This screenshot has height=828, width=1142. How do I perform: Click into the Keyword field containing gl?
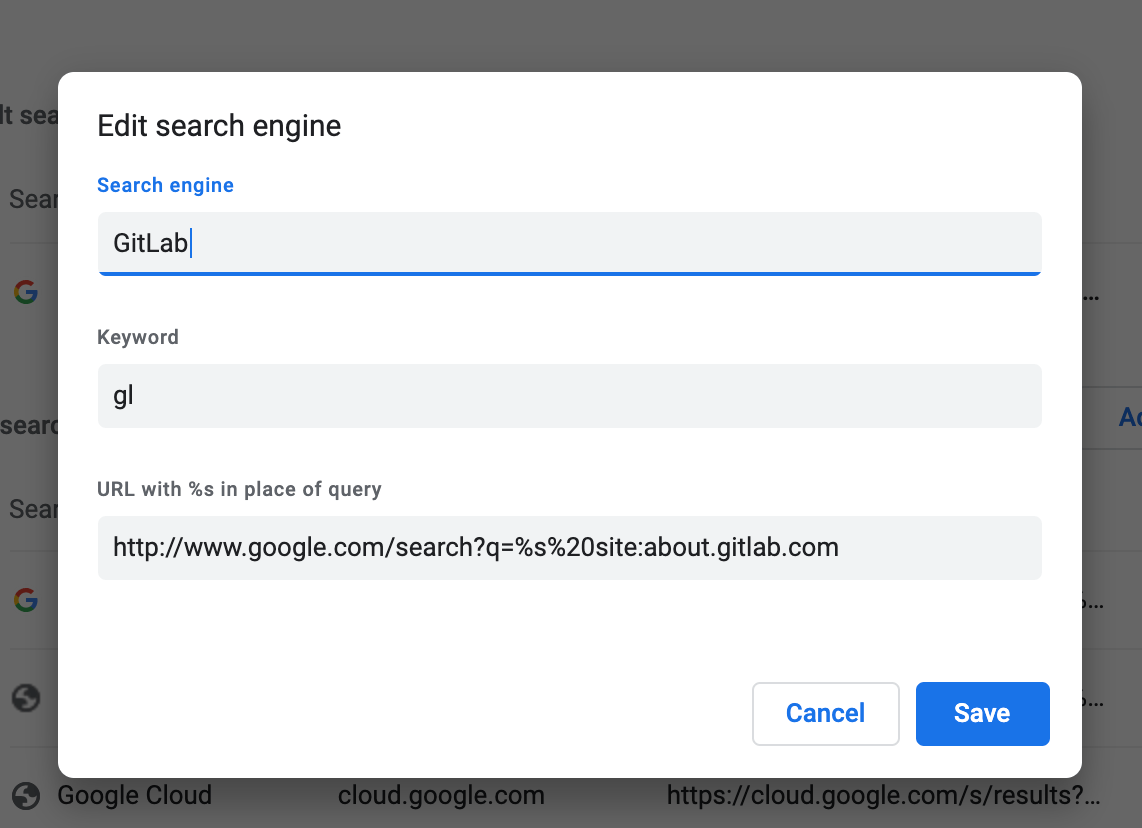coord(570,395)
